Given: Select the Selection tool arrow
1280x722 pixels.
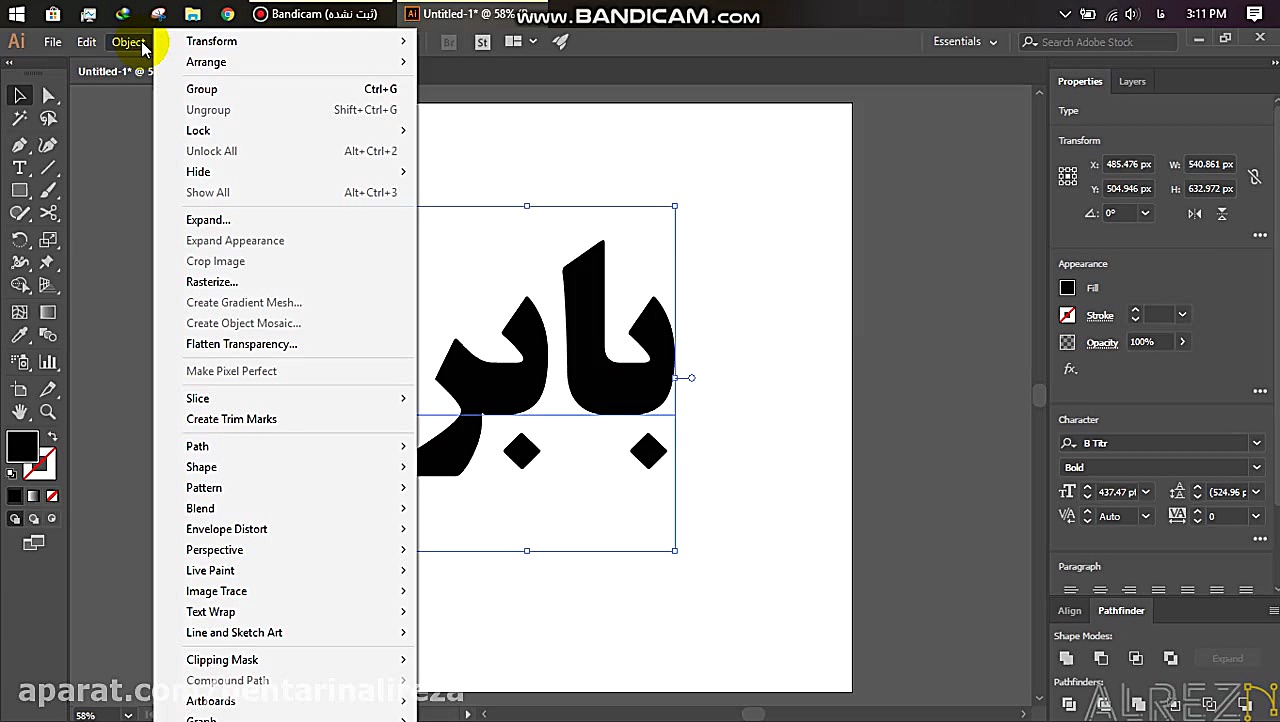Looking at the screenshot, I should [20, 95].
